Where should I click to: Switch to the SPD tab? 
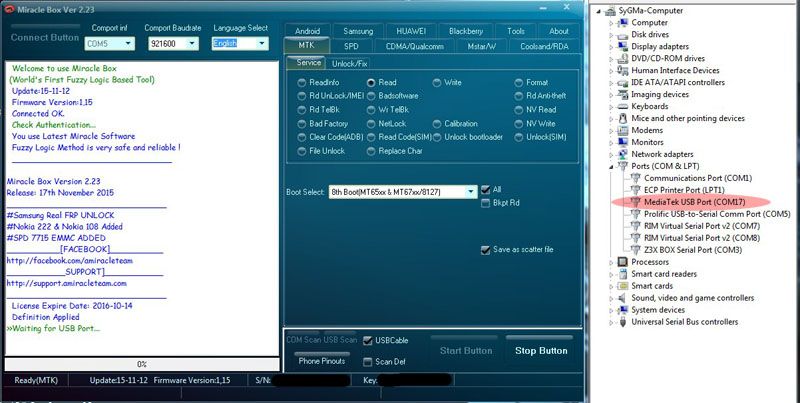click(x=351, y=46)
